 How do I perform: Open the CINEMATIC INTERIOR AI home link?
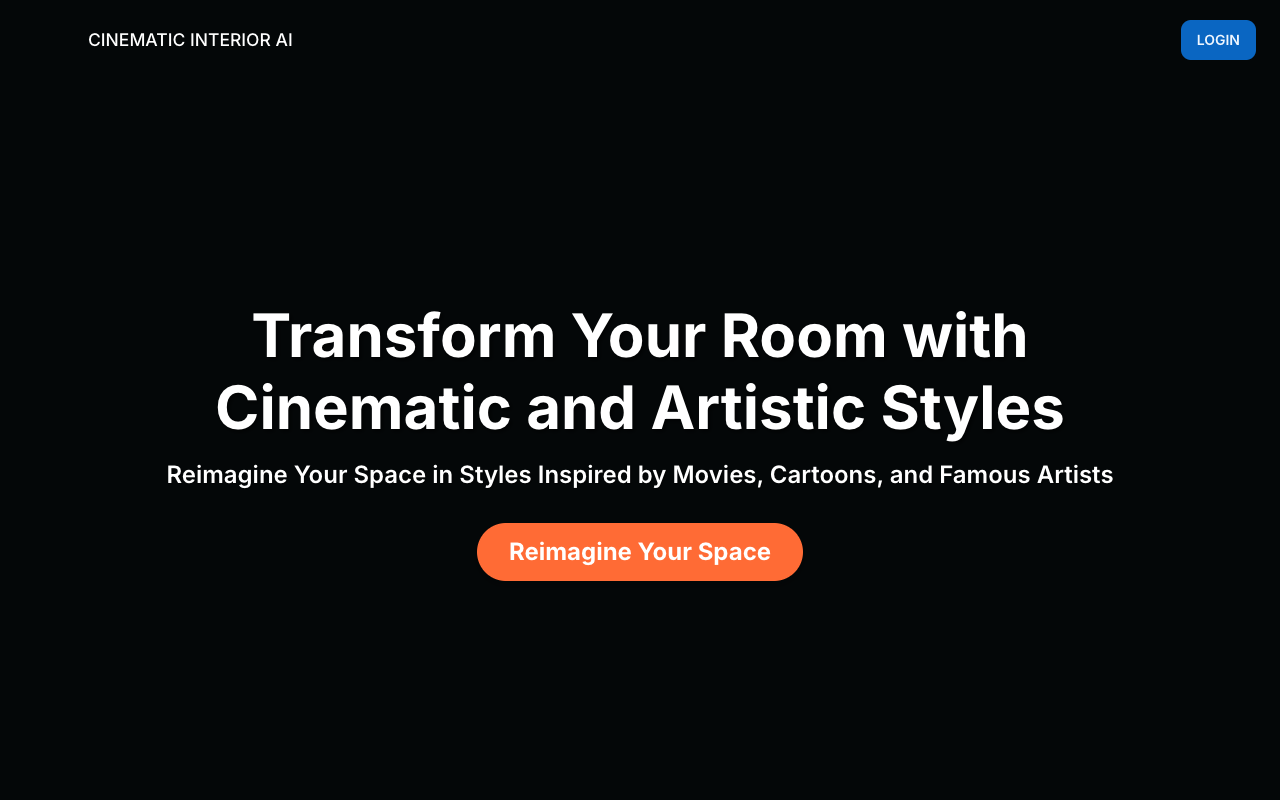pos(190,40)
